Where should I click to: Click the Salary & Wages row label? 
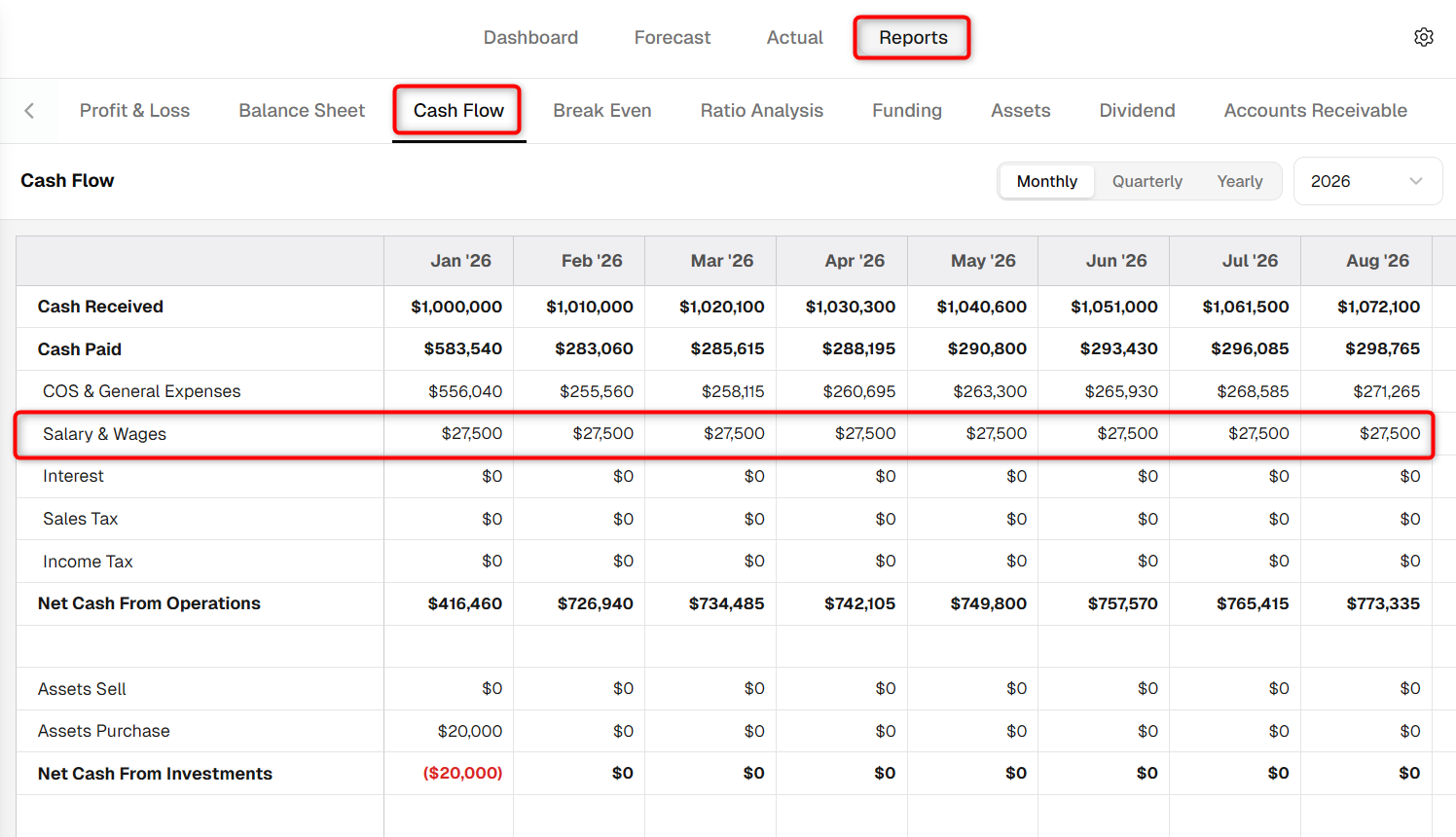(x=104, y=434)
